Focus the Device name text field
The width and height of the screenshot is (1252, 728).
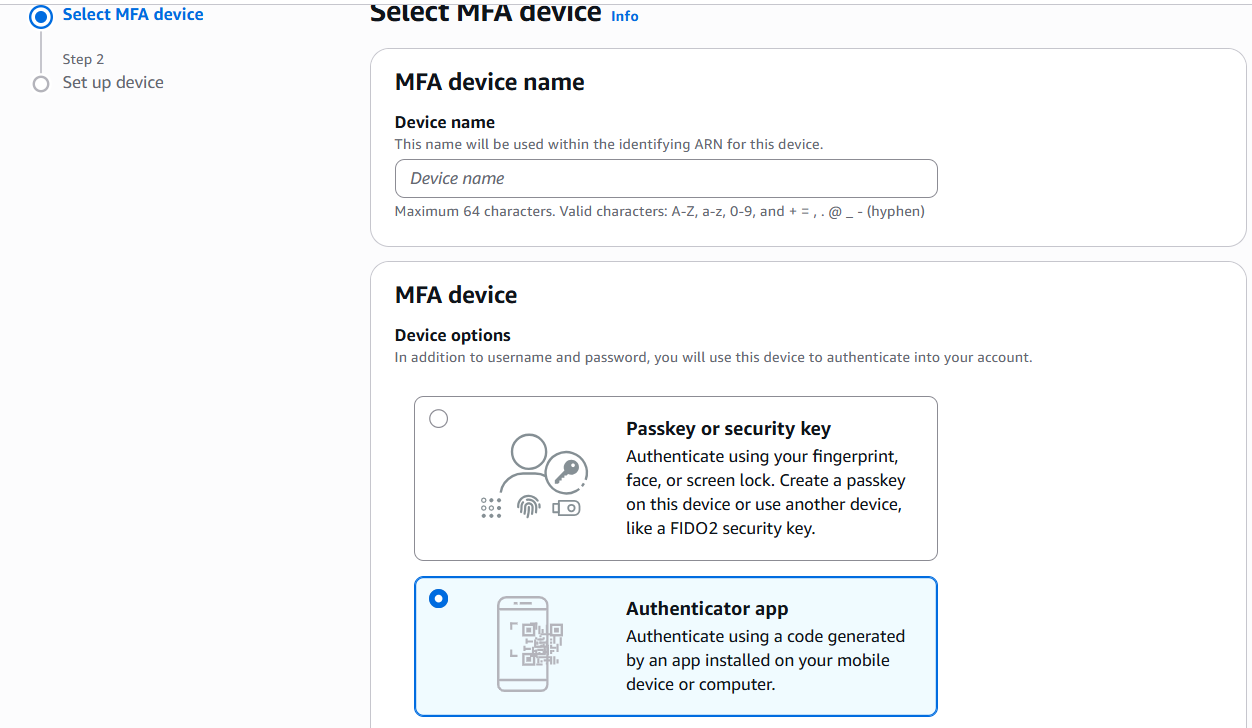666,179
